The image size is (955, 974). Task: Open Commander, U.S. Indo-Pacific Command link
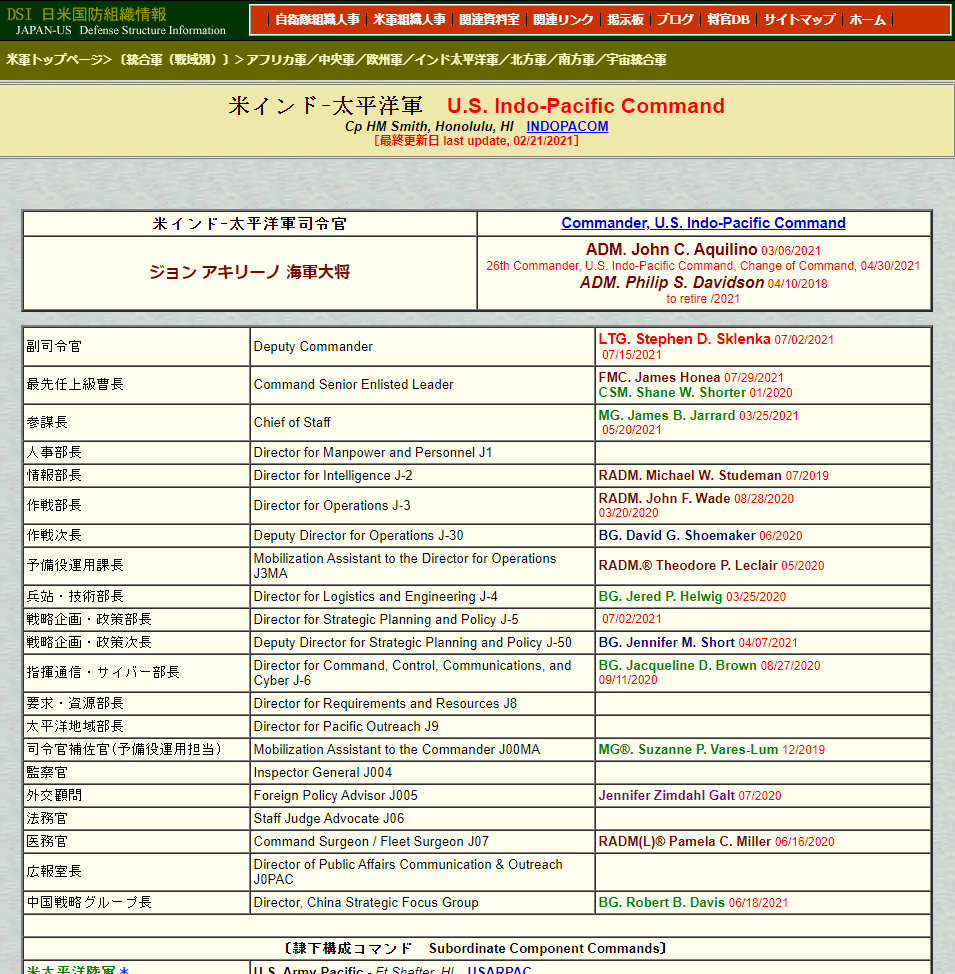coord(703,223)
